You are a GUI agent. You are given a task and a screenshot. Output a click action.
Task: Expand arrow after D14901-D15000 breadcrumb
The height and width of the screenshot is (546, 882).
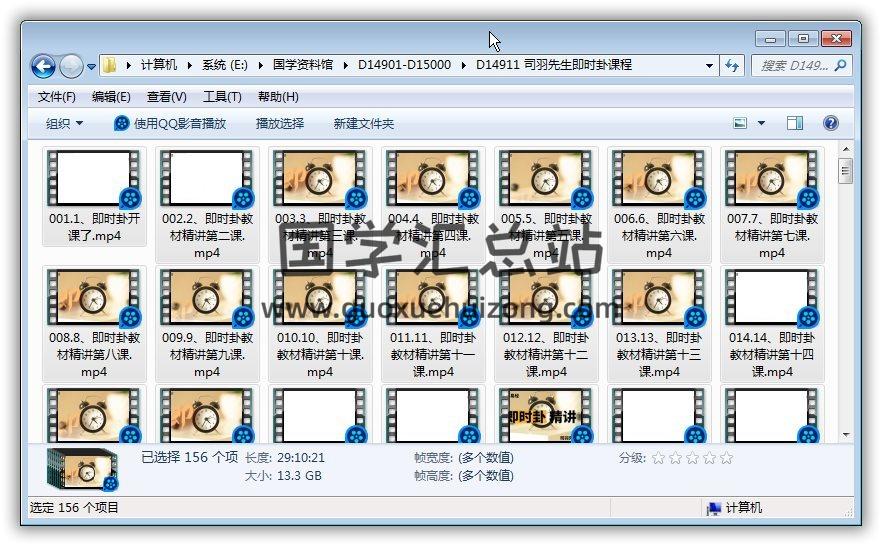(464, 65)
